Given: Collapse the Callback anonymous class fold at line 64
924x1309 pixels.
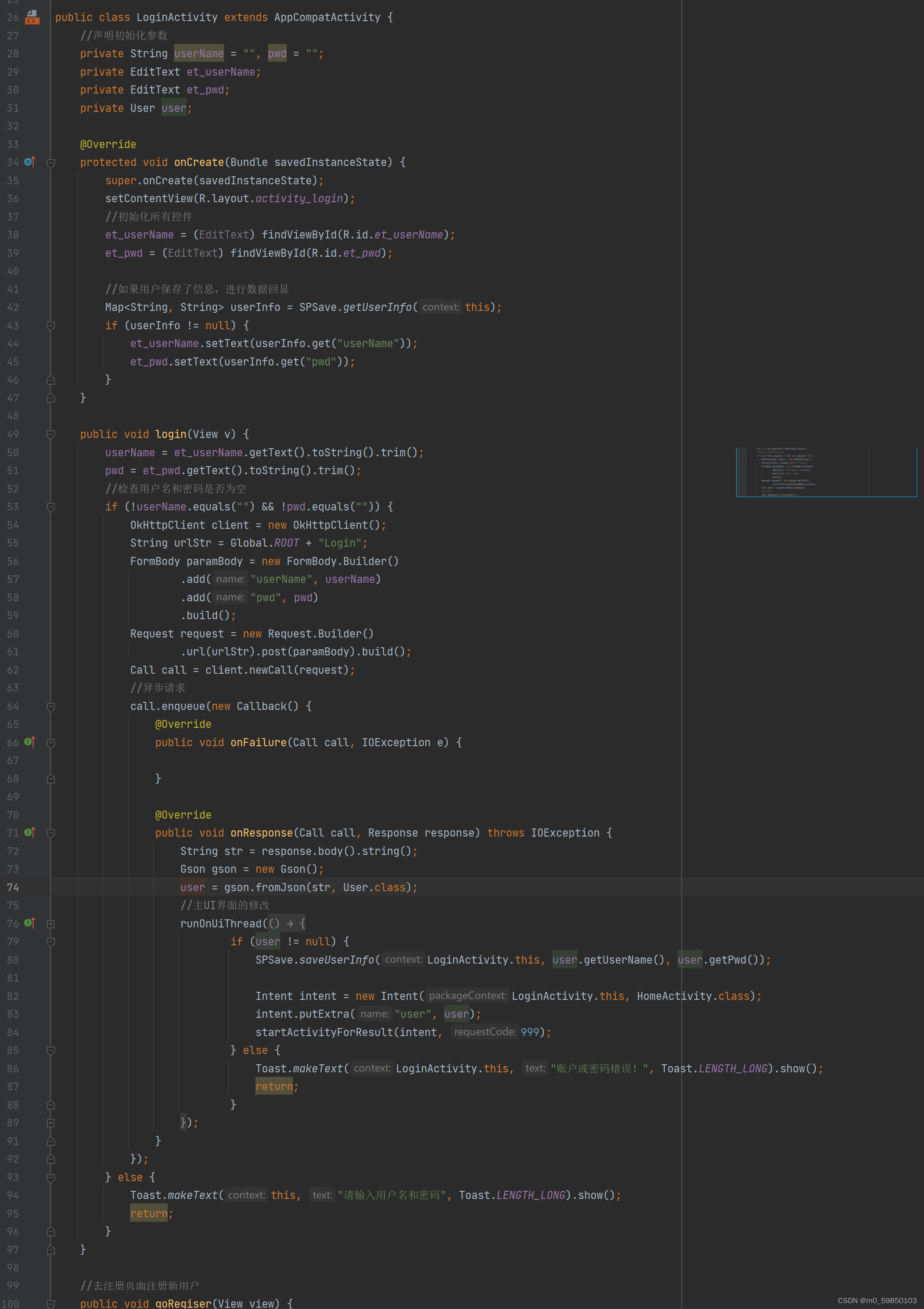Looking at the screenshot, I should 51,707.
